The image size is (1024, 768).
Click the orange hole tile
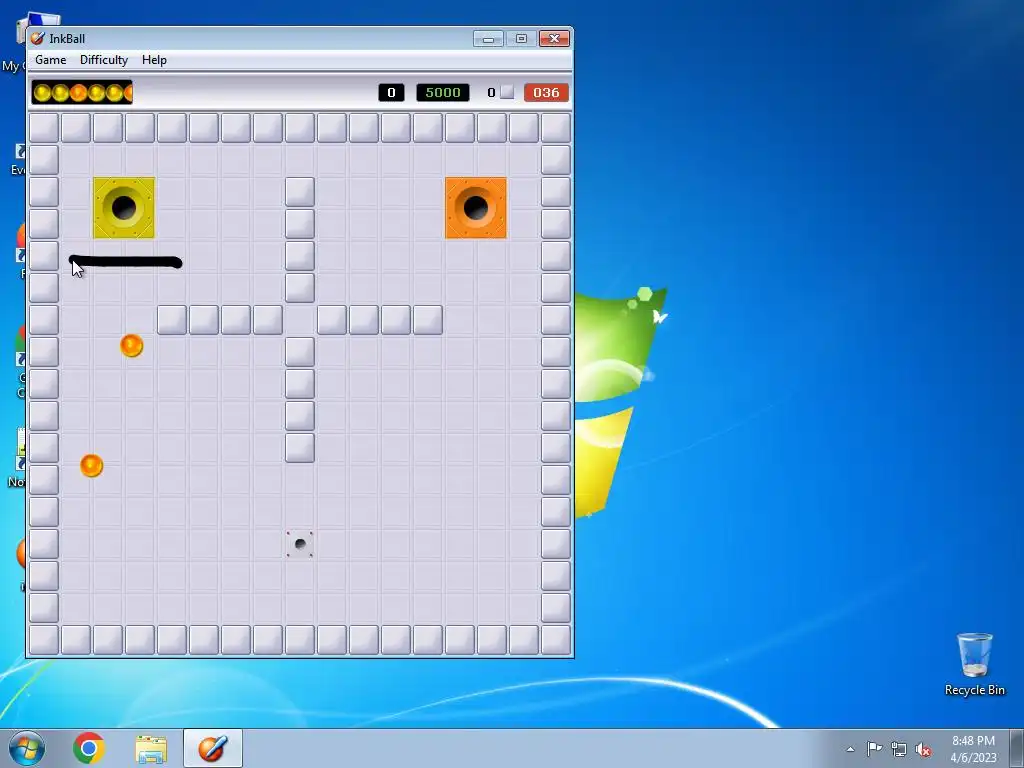[475, 208]
